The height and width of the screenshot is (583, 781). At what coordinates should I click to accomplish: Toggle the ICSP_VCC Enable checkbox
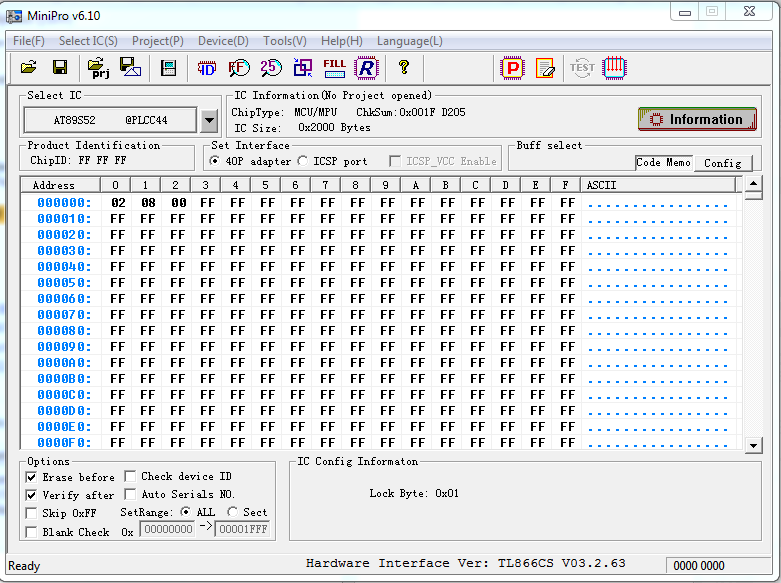click(x=395, y=161)
